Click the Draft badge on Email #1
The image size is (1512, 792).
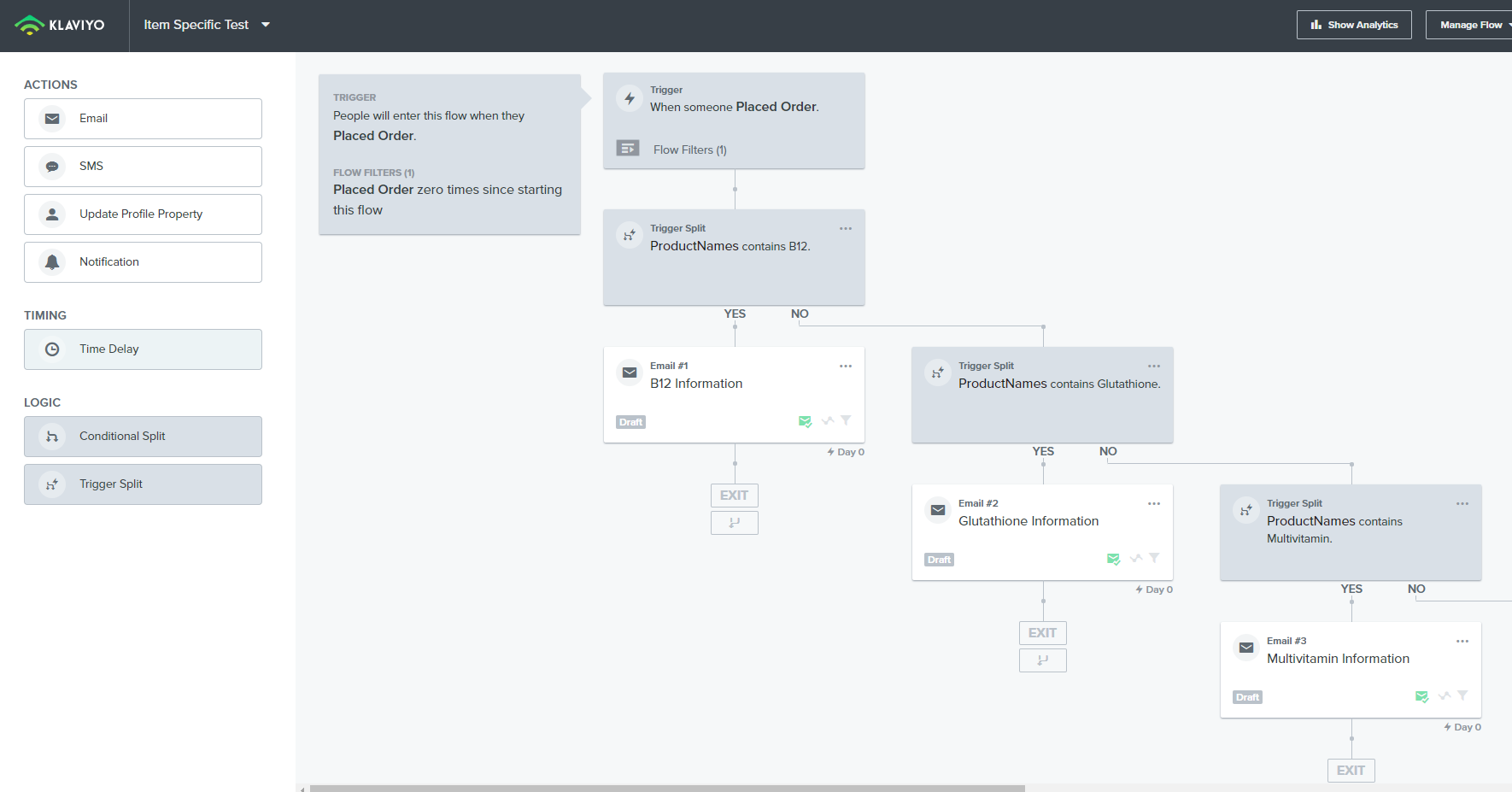pos(631,422)
